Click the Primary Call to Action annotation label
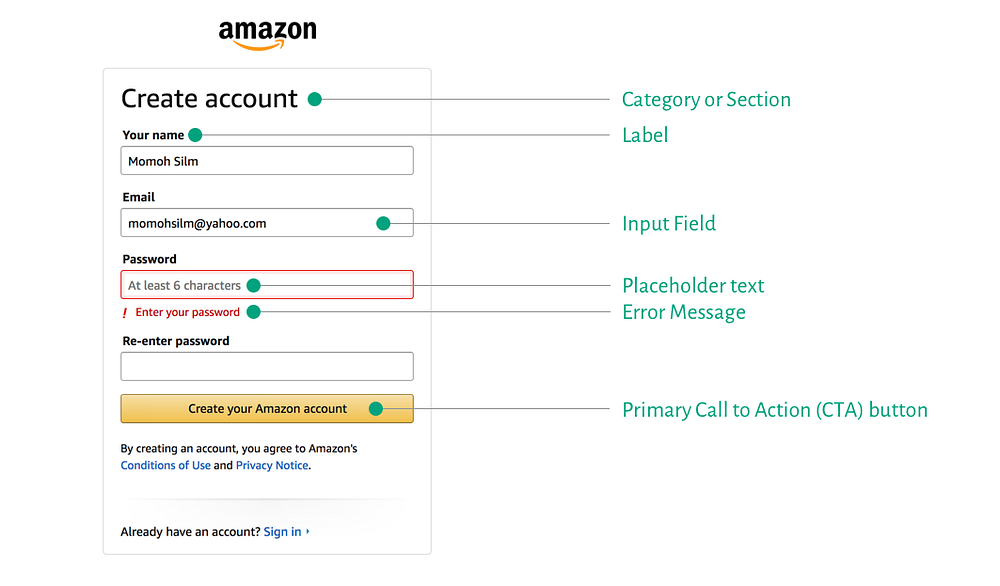Screen dimensions: 1000x586 pyautogui.click(x=775, y=410)
